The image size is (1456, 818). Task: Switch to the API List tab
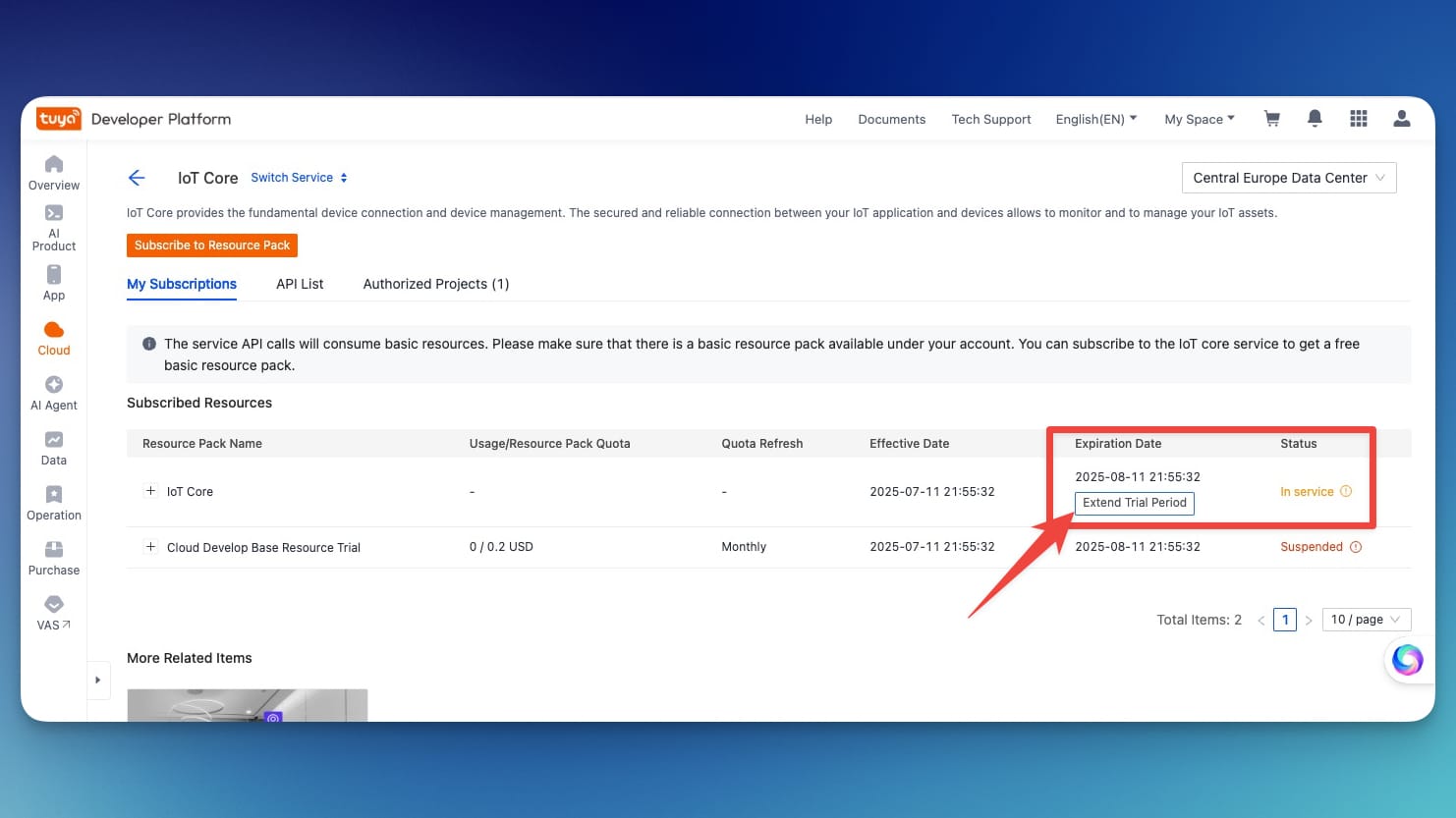click(300, 284)
